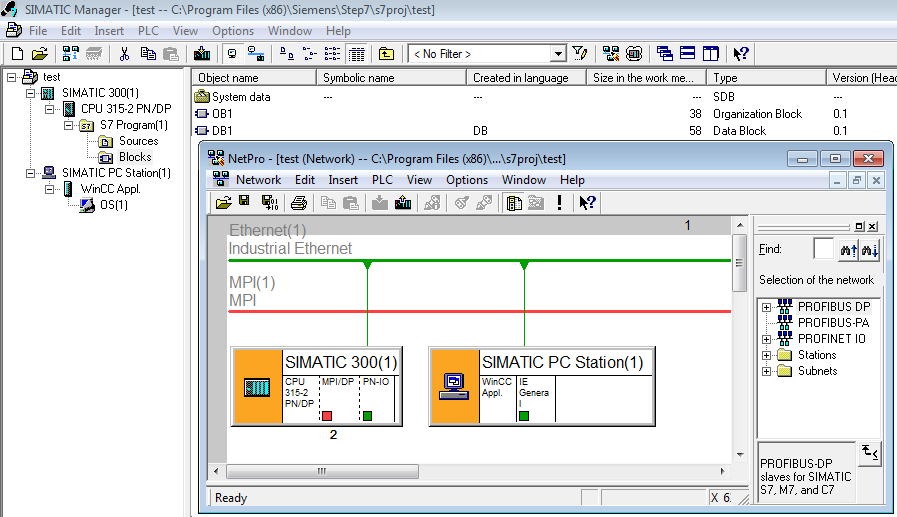Expand PROFINET IO in the catalog
The image size is (897, 517).
pos(767,339)
